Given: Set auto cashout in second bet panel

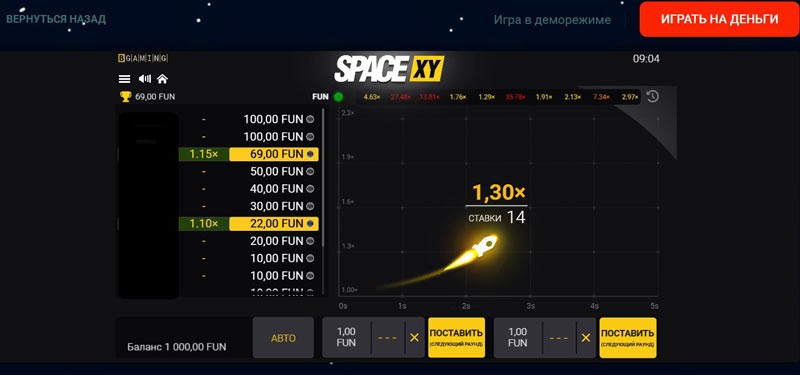Looking at the screenshot, I should tap(559, 337).
